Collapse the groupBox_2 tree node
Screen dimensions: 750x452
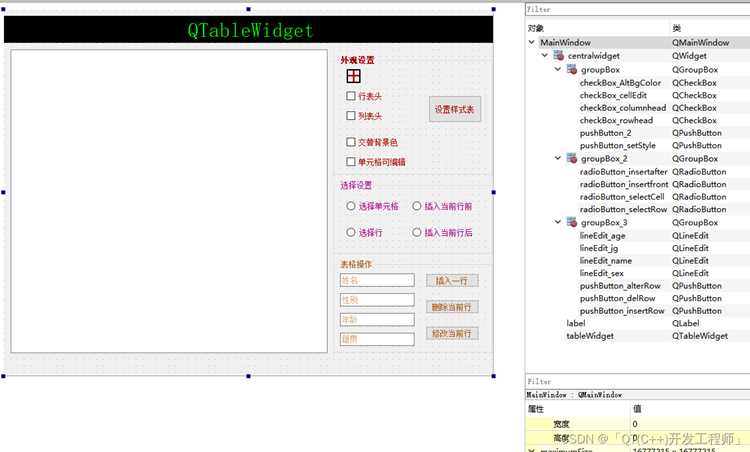pos(558,158)
